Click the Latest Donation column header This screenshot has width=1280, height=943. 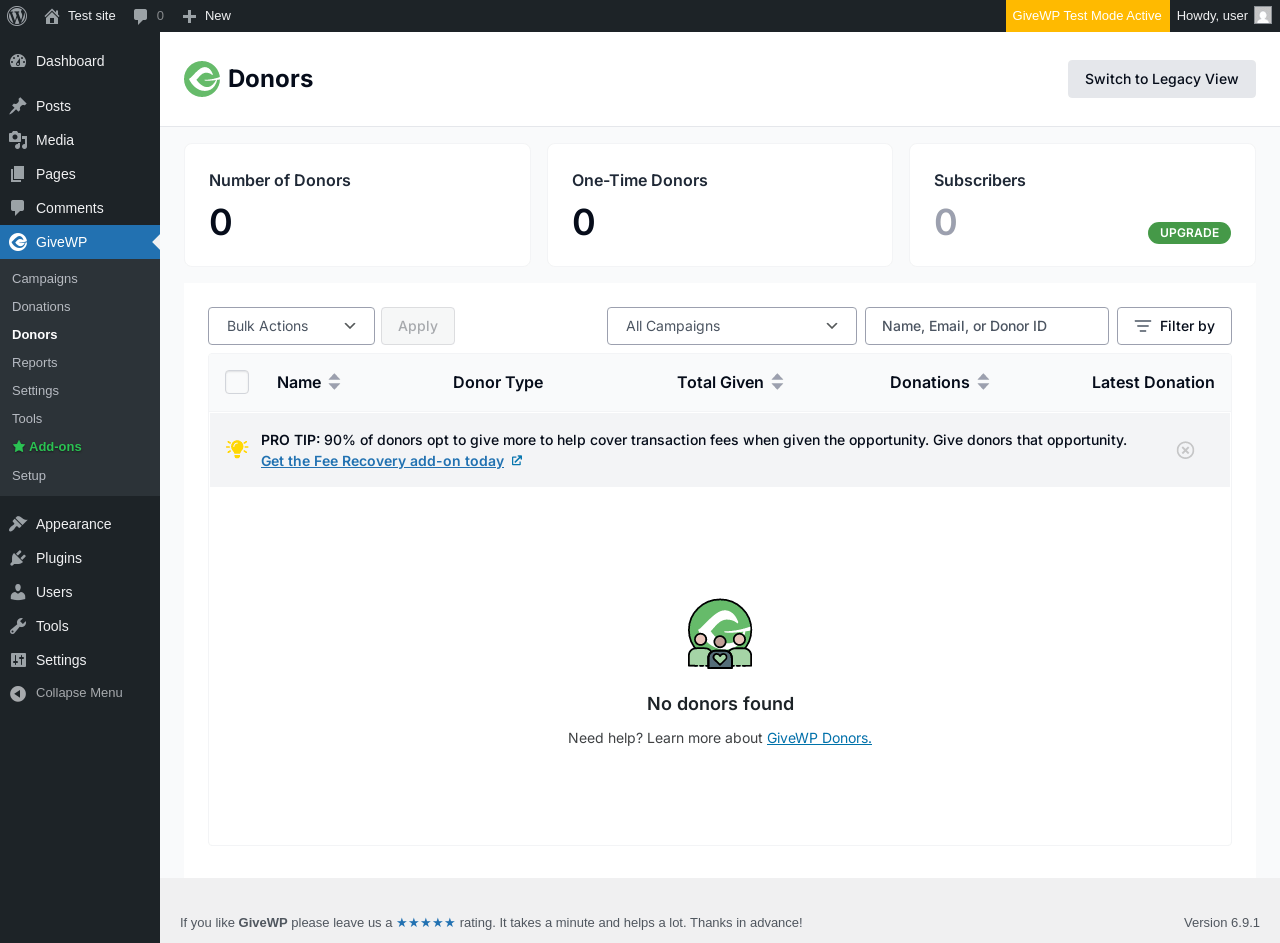point(1153,382)
